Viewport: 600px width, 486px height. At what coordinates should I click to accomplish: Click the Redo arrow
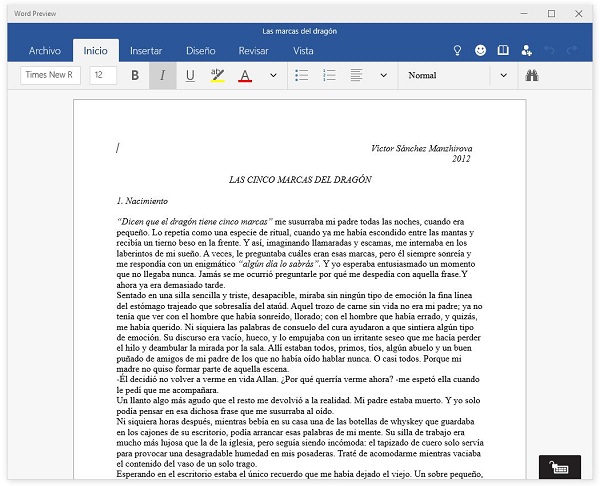tap(572, 50)
